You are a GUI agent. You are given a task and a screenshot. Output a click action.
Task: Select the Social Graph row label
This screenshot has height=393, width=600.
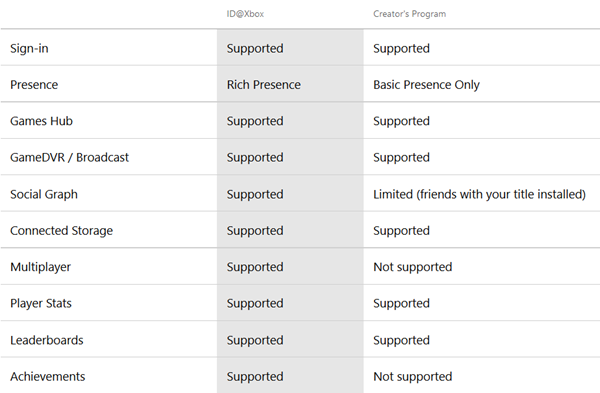[x=44, y=194]
